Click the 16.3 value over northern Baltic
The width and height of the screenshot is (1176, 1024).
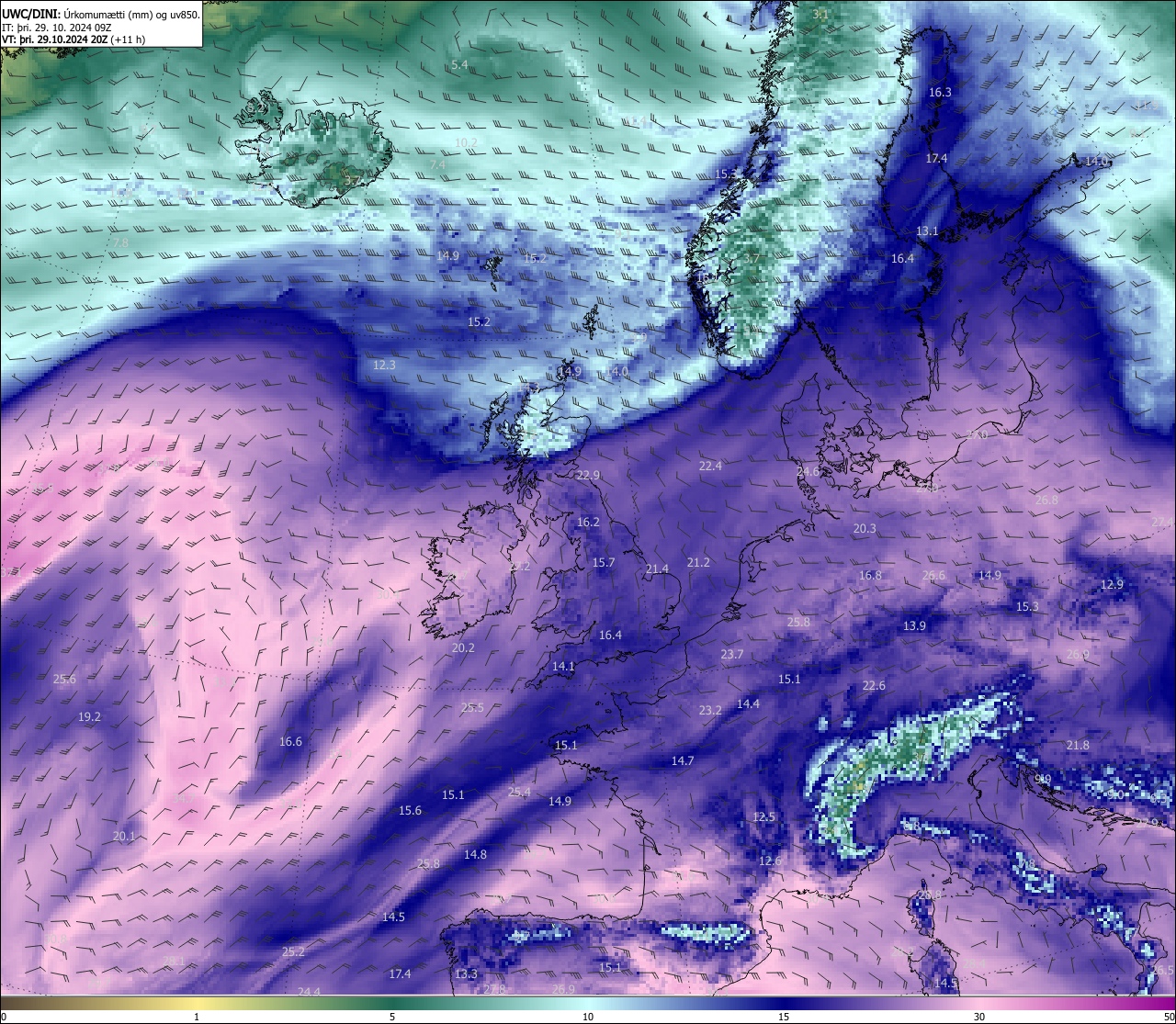tap(940, 93)
